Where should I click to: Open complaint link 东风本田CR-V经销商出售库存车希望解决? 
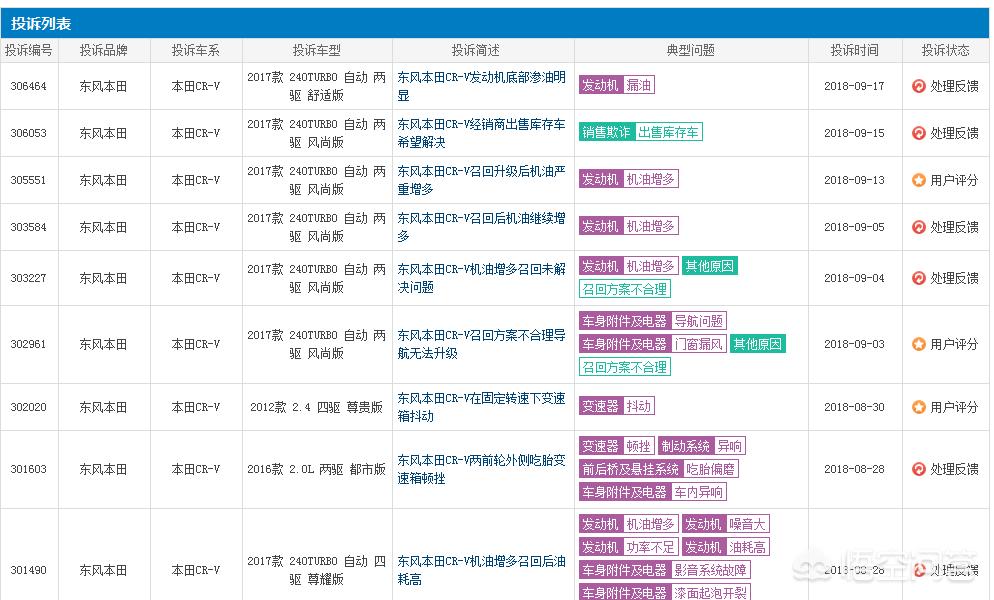tap(481, 133)
